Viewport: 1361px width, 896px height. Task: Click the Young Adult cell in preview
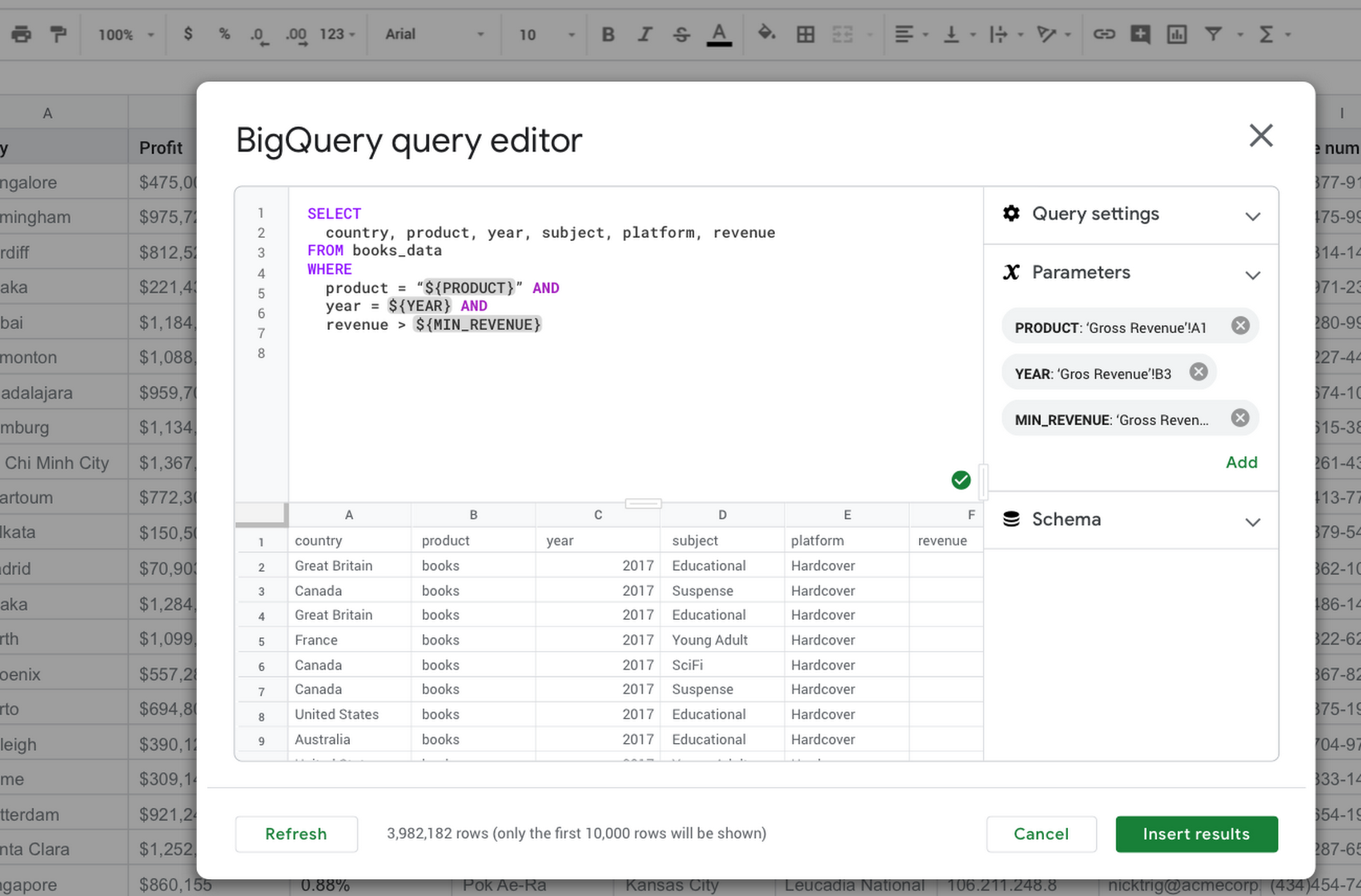[x=722, y=640]
